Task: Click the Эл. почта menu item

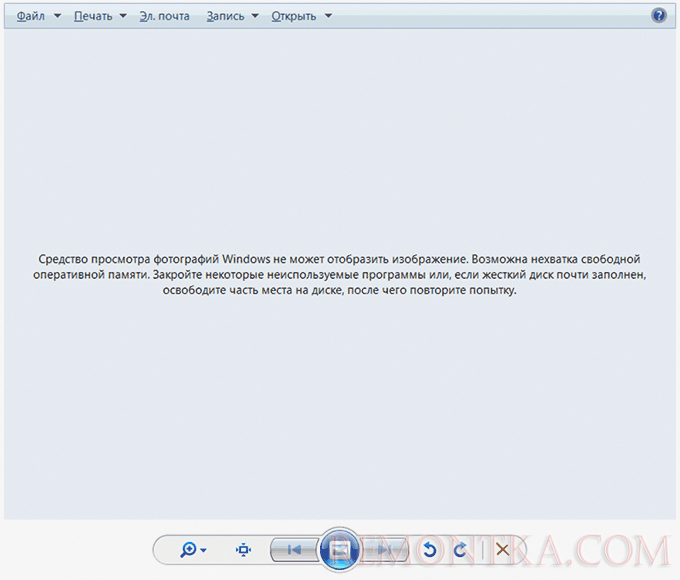Action: [x=164, y=16]
